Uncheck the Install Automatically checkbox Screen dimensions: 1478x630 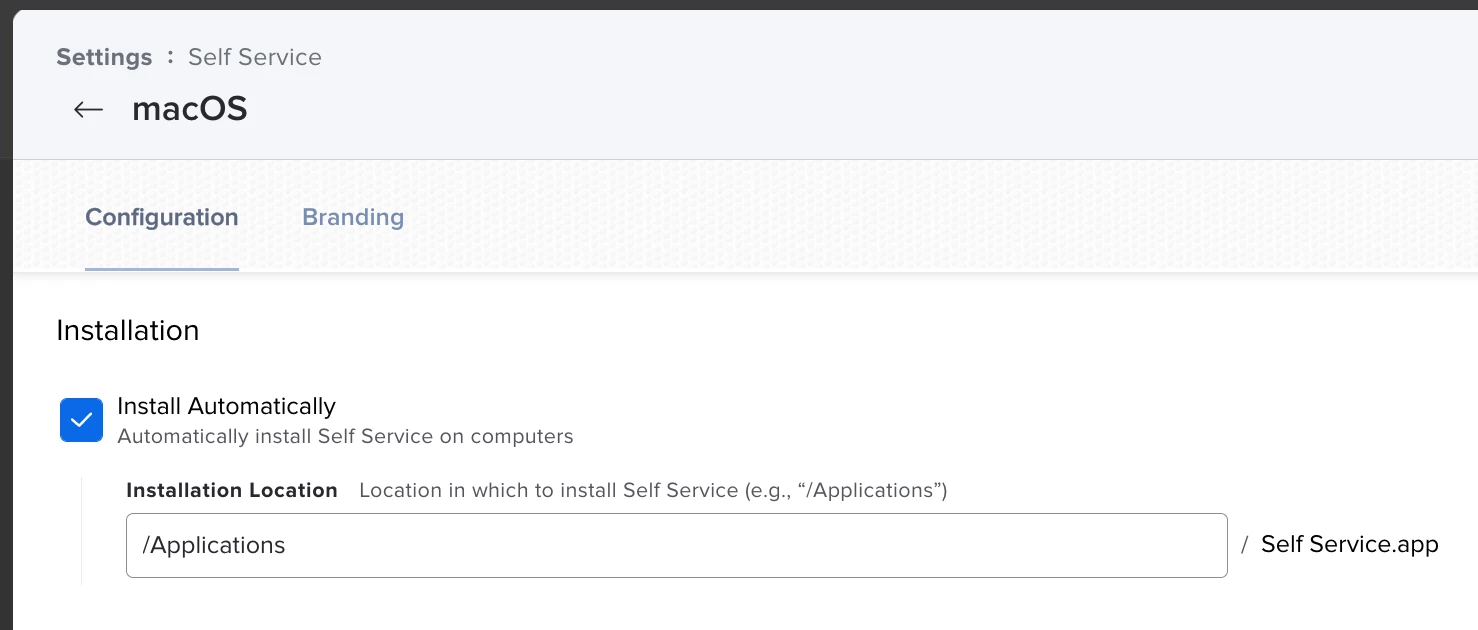click(x=81, y=420)
